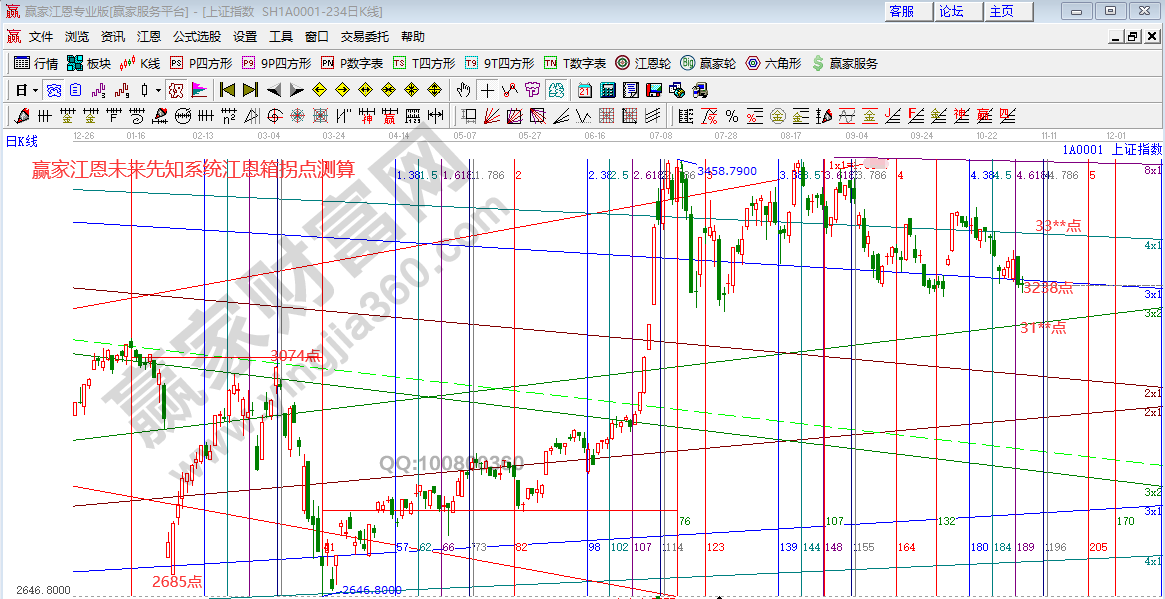The image size is (1165, 599).
Task: Expand the 日 period dropdown arrow
Action: pos(35,90)
